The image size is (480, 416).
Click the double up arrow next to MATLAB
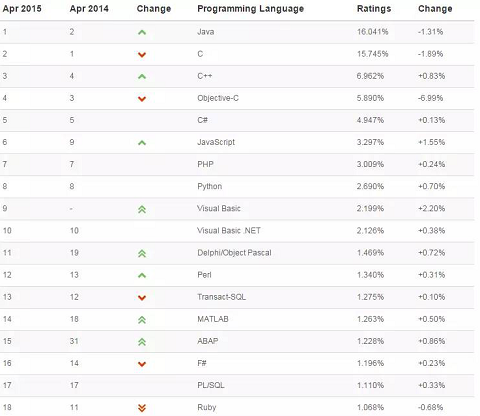[142, 320]
